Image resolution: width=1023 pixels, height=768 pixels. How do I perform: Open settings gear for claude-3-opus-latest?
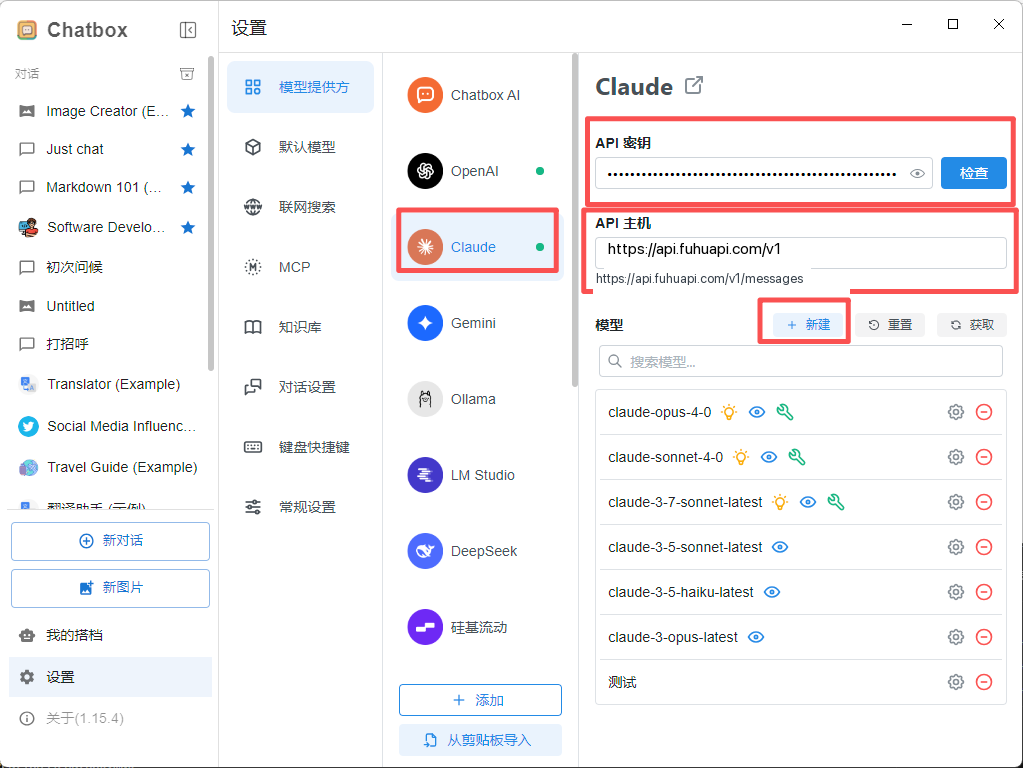click(956, 637)
